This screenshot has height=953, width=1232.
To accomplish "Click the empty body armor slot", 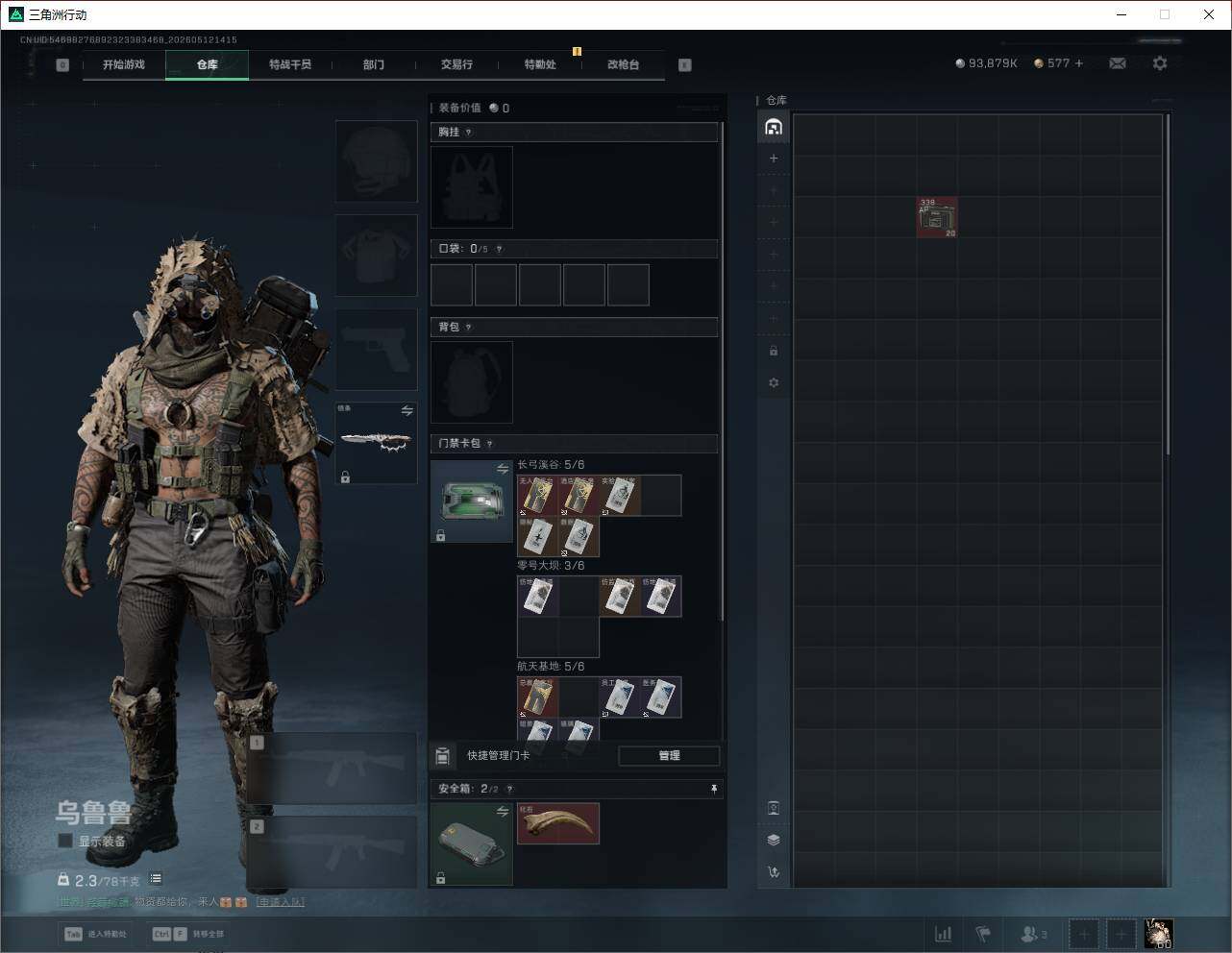I will pos(376,255).
